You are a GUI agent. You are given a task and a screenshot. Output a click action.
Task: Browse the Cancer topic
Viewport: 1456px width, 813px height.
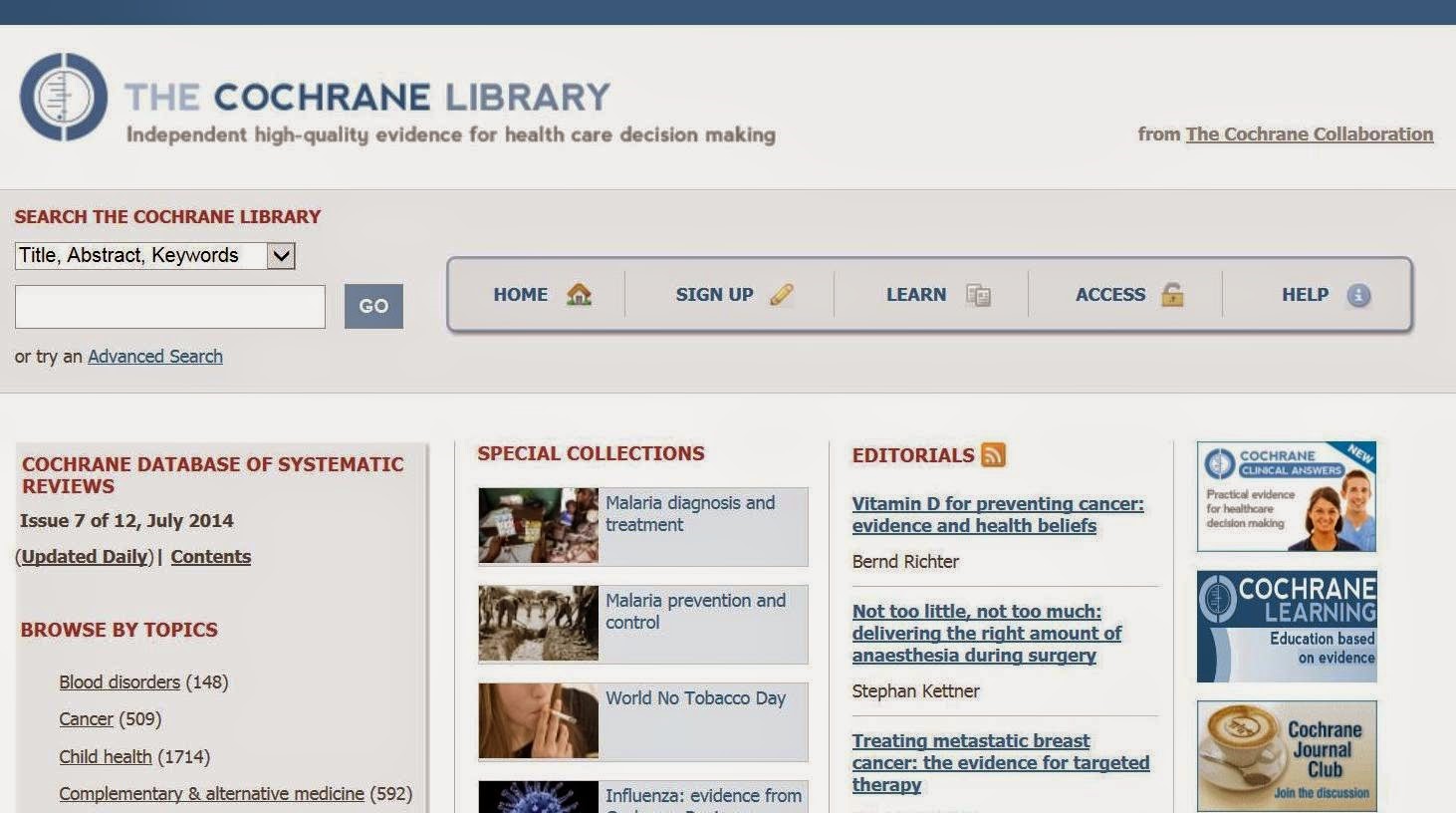pyautogui.click(x=86, y=718)
